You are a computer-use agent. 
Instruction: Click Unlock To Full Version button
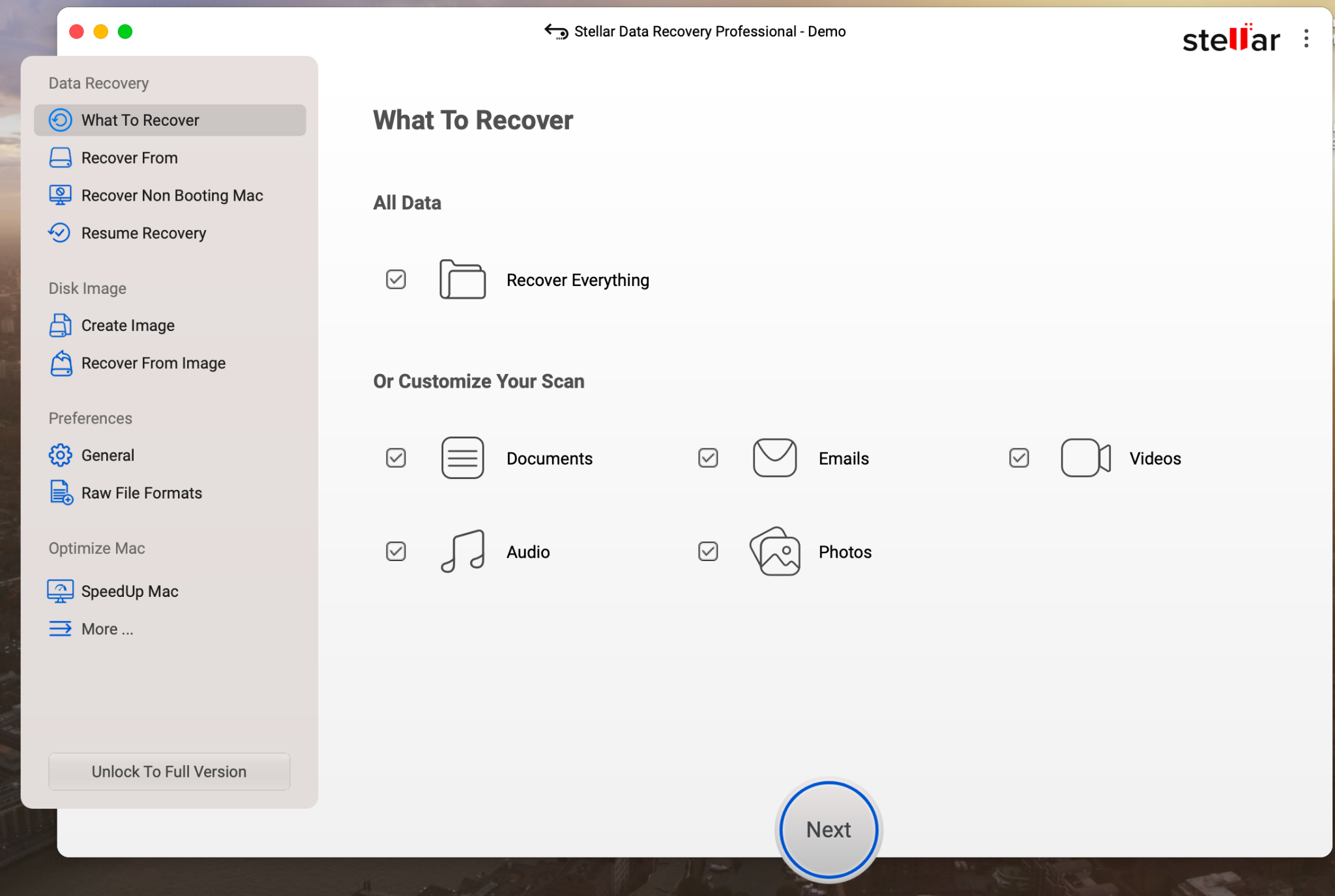pyautogui.click(x=169, y=772)
